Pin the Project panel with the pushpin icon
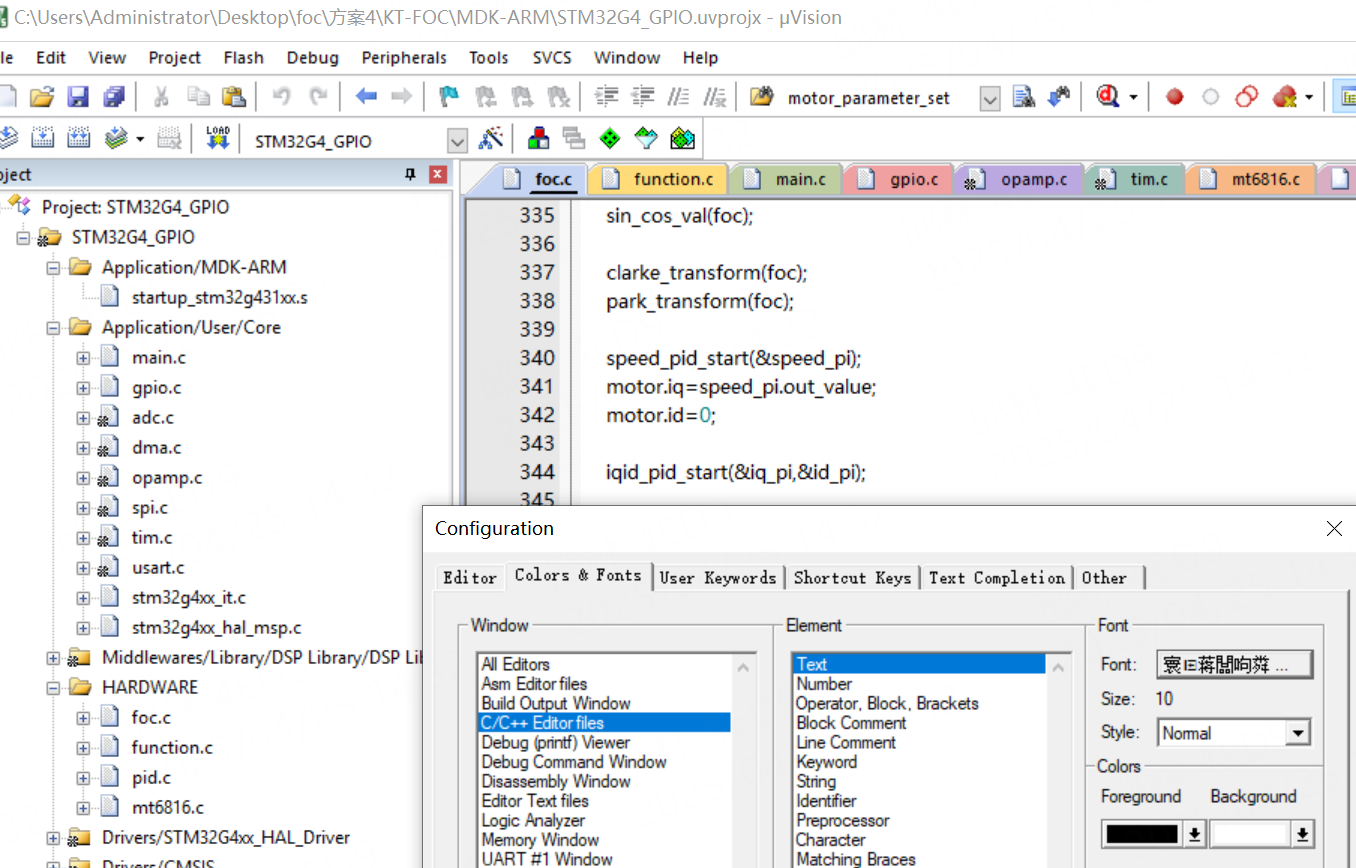 click(x=410, y=174)
